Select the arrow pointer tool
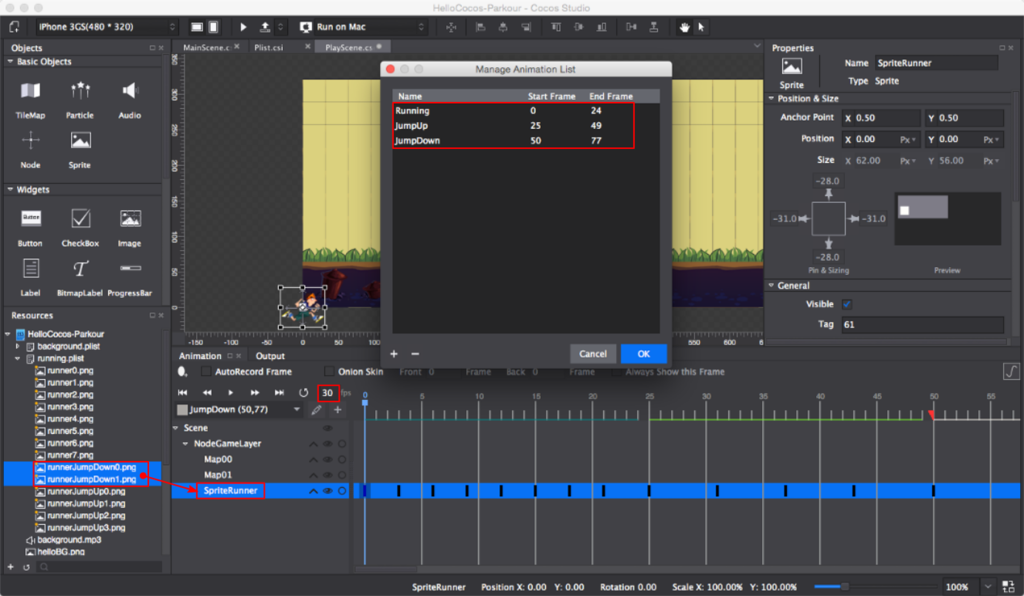The height and width of the screenshot is (596, 1024). click(x=701, y=27)
